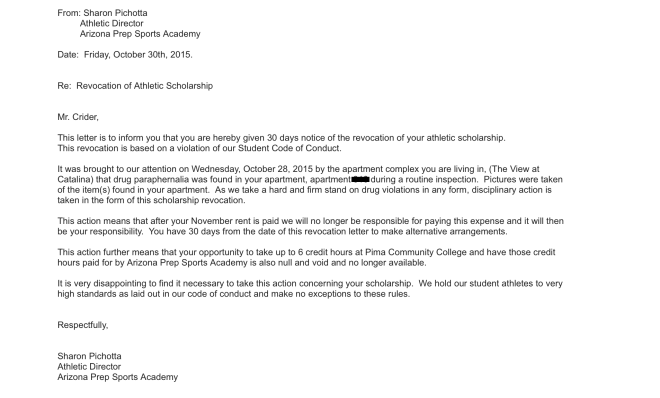Click Arizona Prep Sports Academy in the header
The image size is (660, 398).
tap(140, 34)
